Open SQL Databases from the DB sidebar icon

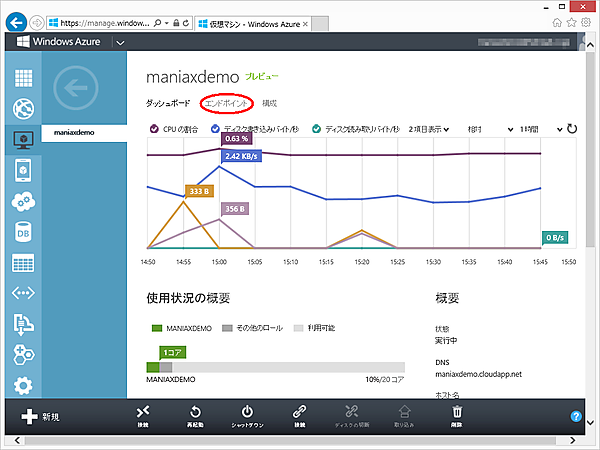(22, 231)
